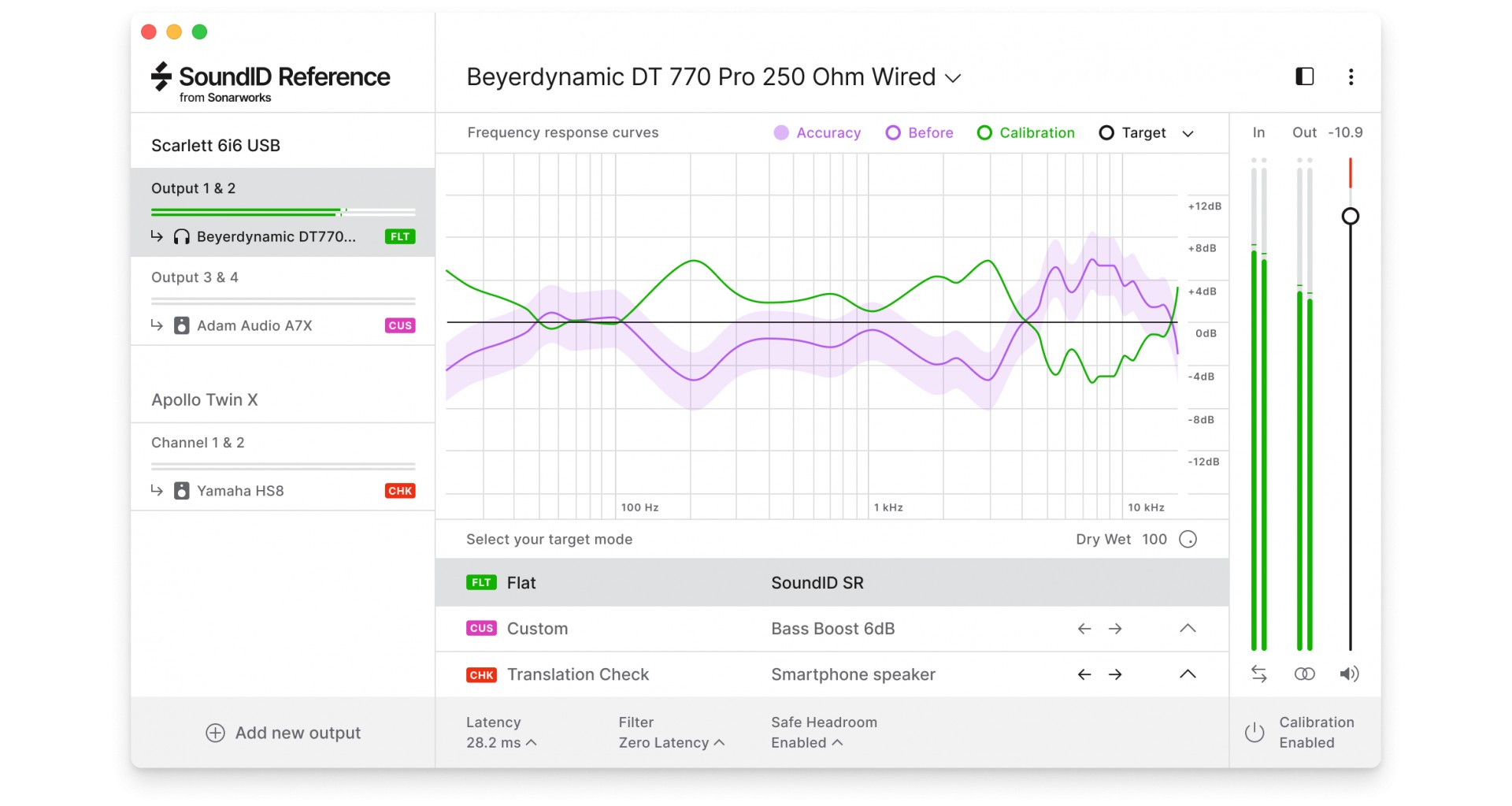This screenshot has height=806, width=1512.
Task: Click the FLT badge on Beyerdynamic row
Action: point(400,236)
